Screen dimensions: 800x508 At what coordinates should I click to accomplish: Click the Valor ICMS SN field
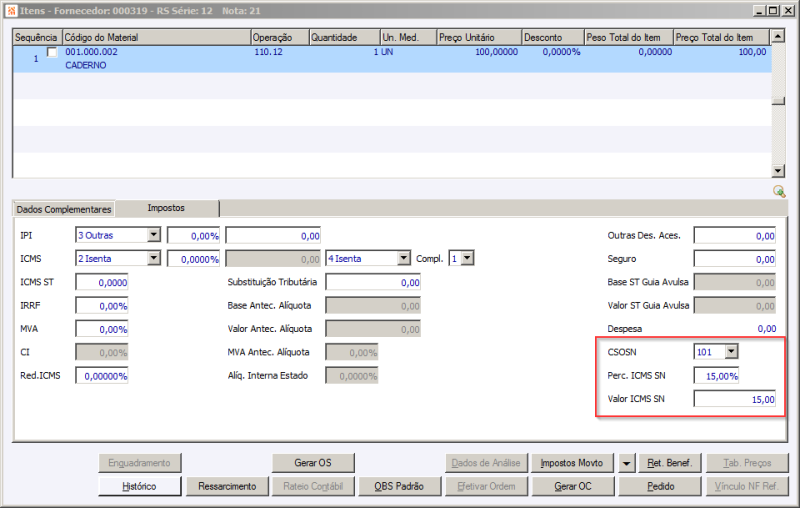tap(735, 399)
